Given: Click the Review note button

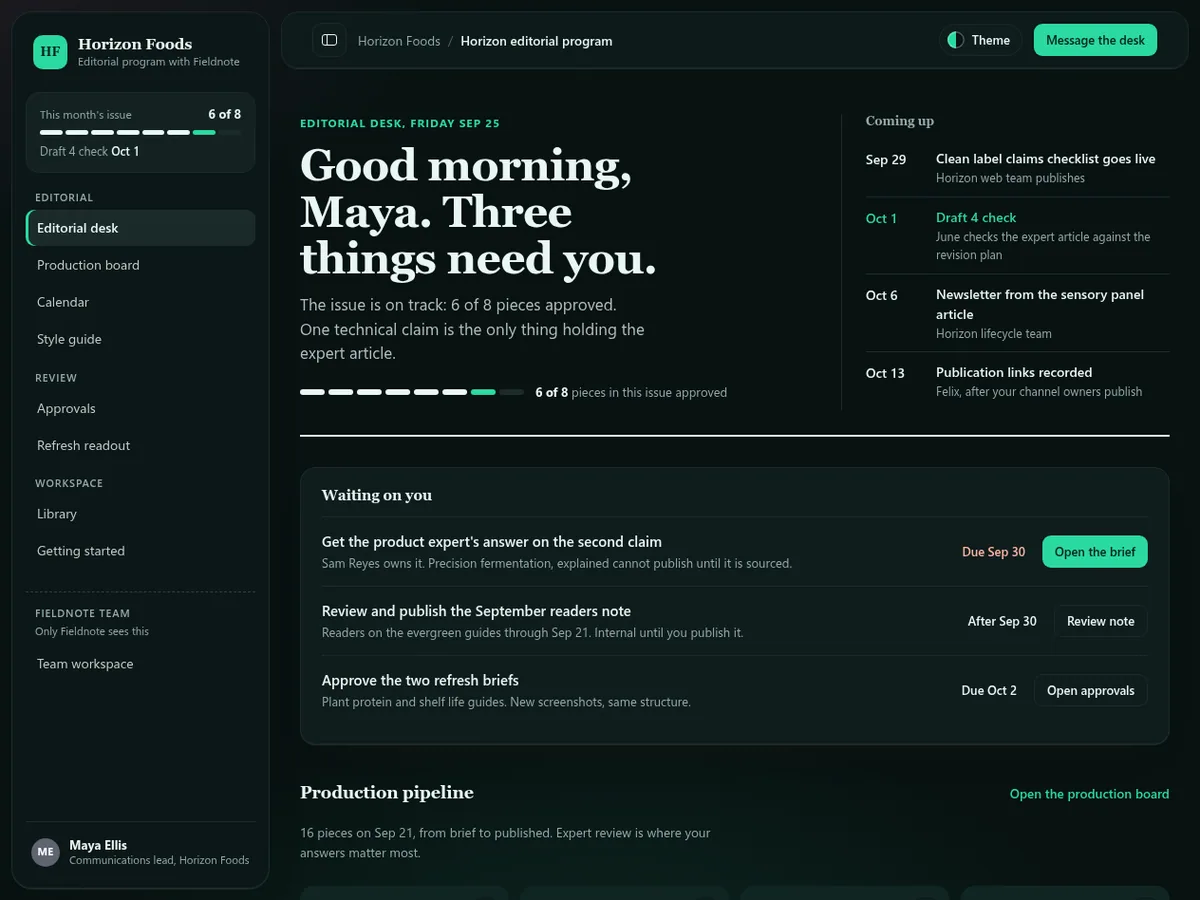Looking at the screenshot, I should point(1100,621).
